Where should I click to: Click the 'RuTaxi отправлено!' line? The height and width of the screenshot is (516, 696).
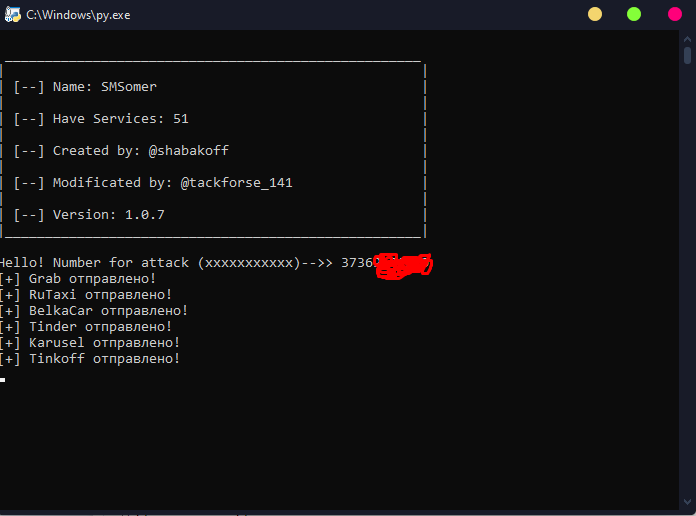click(85, 295)
